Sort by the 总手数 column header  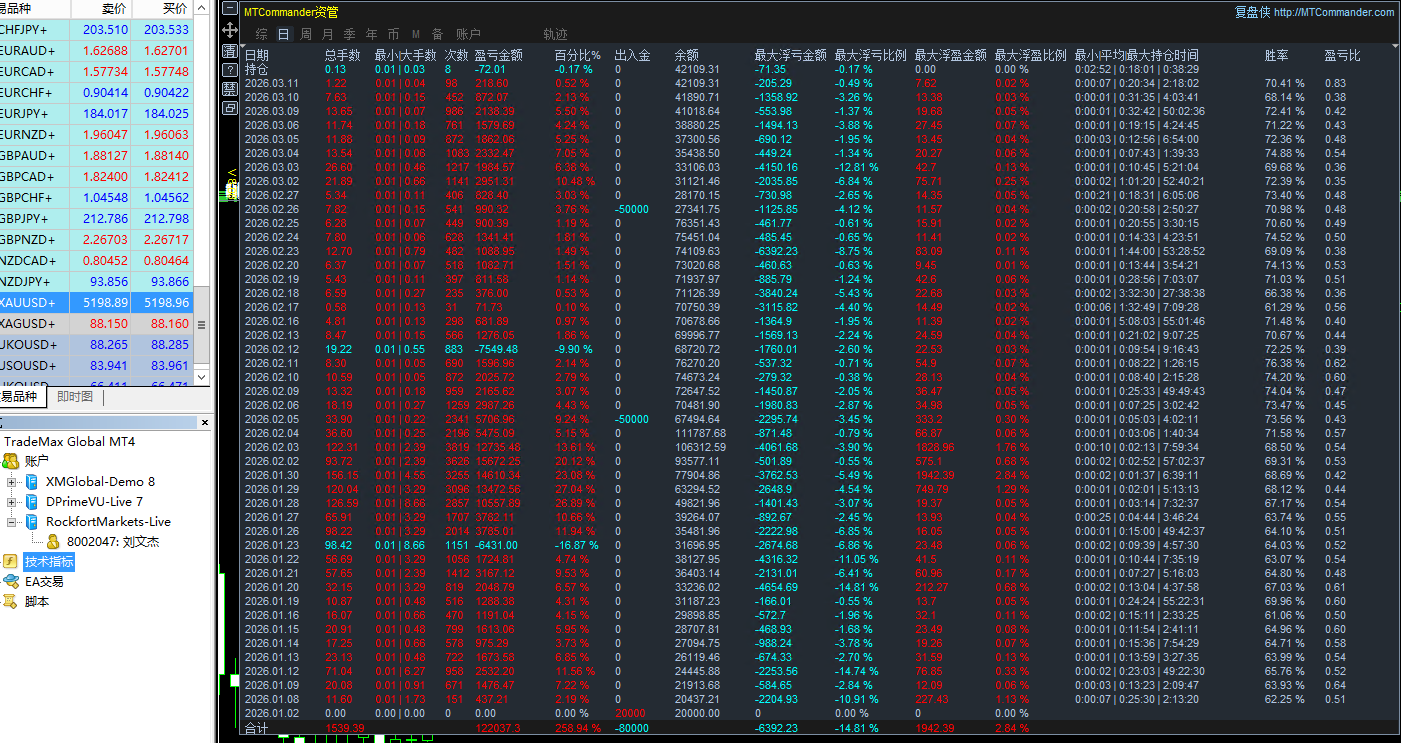[x=343, y=55]
